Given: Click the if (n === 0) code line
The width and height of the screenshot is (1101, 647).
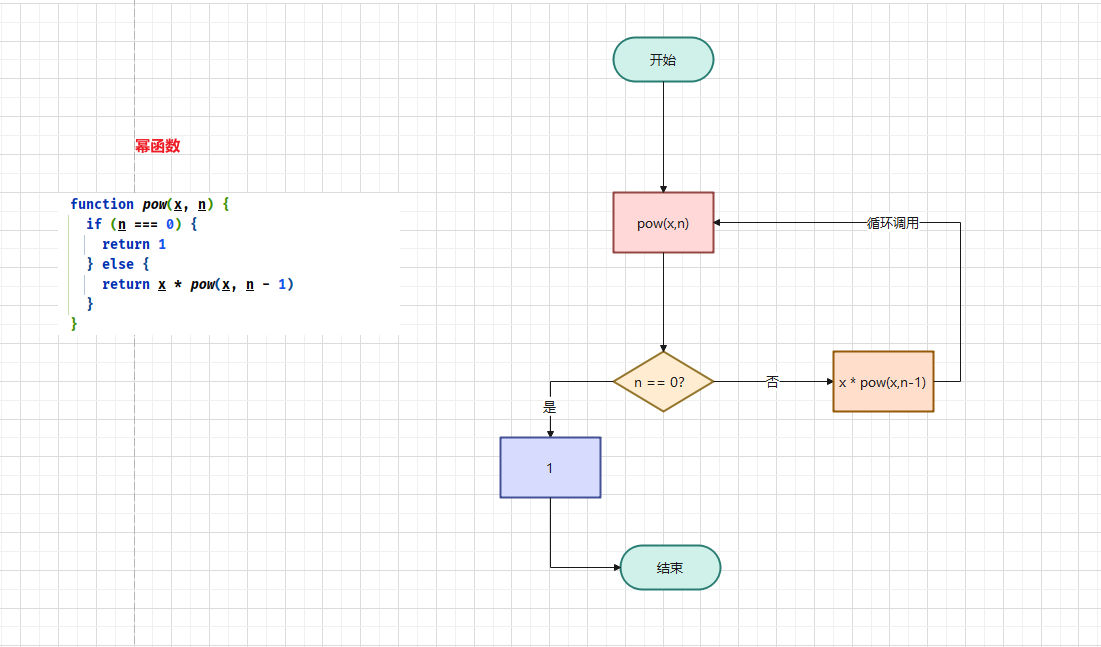Looking at the screenshot, I should [142, 224].
